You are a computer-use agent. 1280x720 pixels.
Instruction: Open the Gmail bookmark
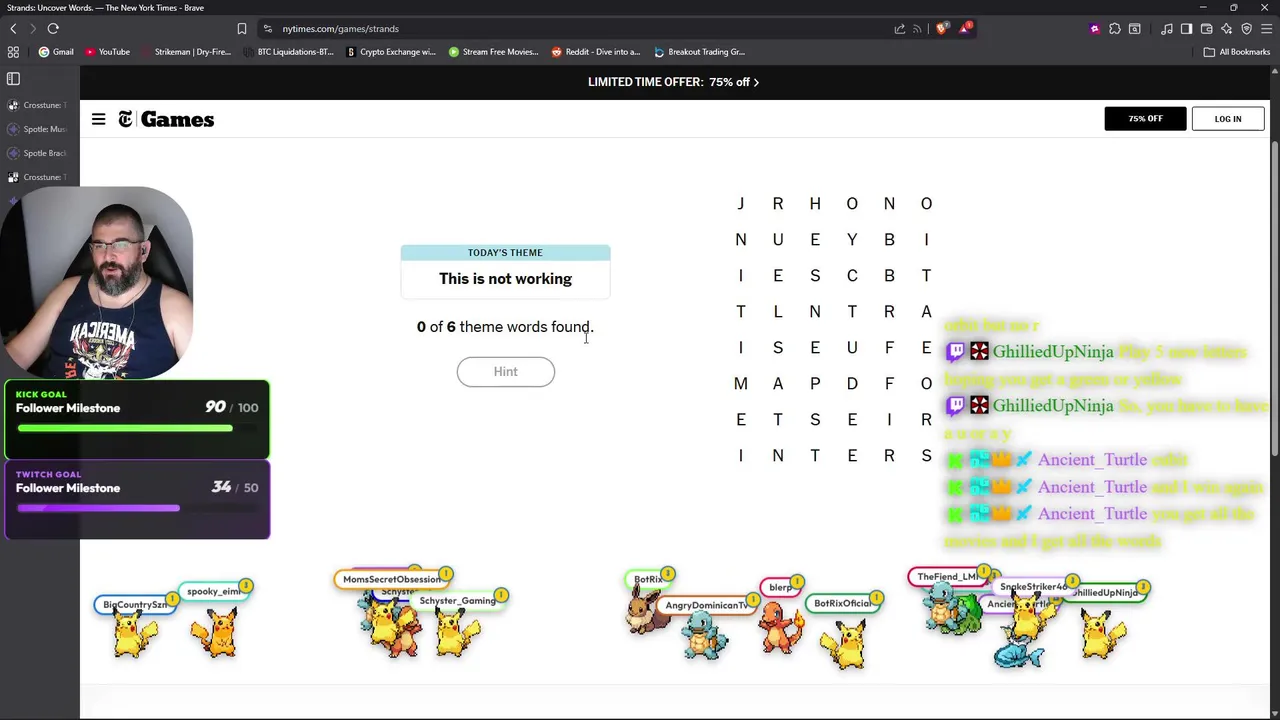point(56,52)
